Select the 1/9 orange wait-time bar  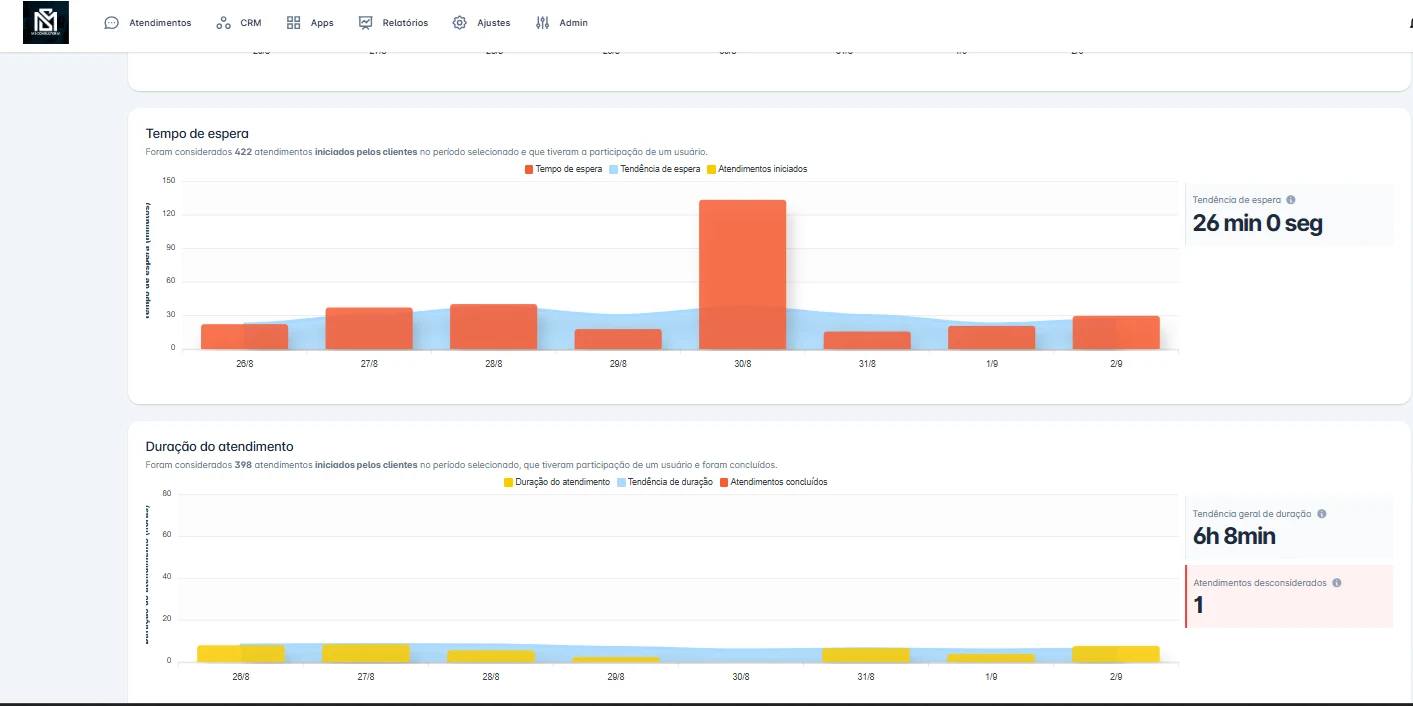[x=991, y=337]
